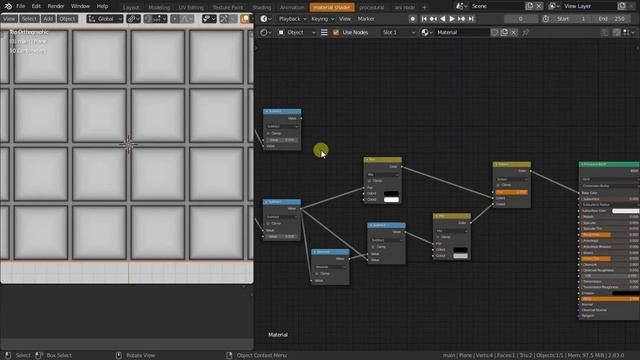Open viewport object visibility dropdown
Screen dimensions: 640x360
point(209,19)
